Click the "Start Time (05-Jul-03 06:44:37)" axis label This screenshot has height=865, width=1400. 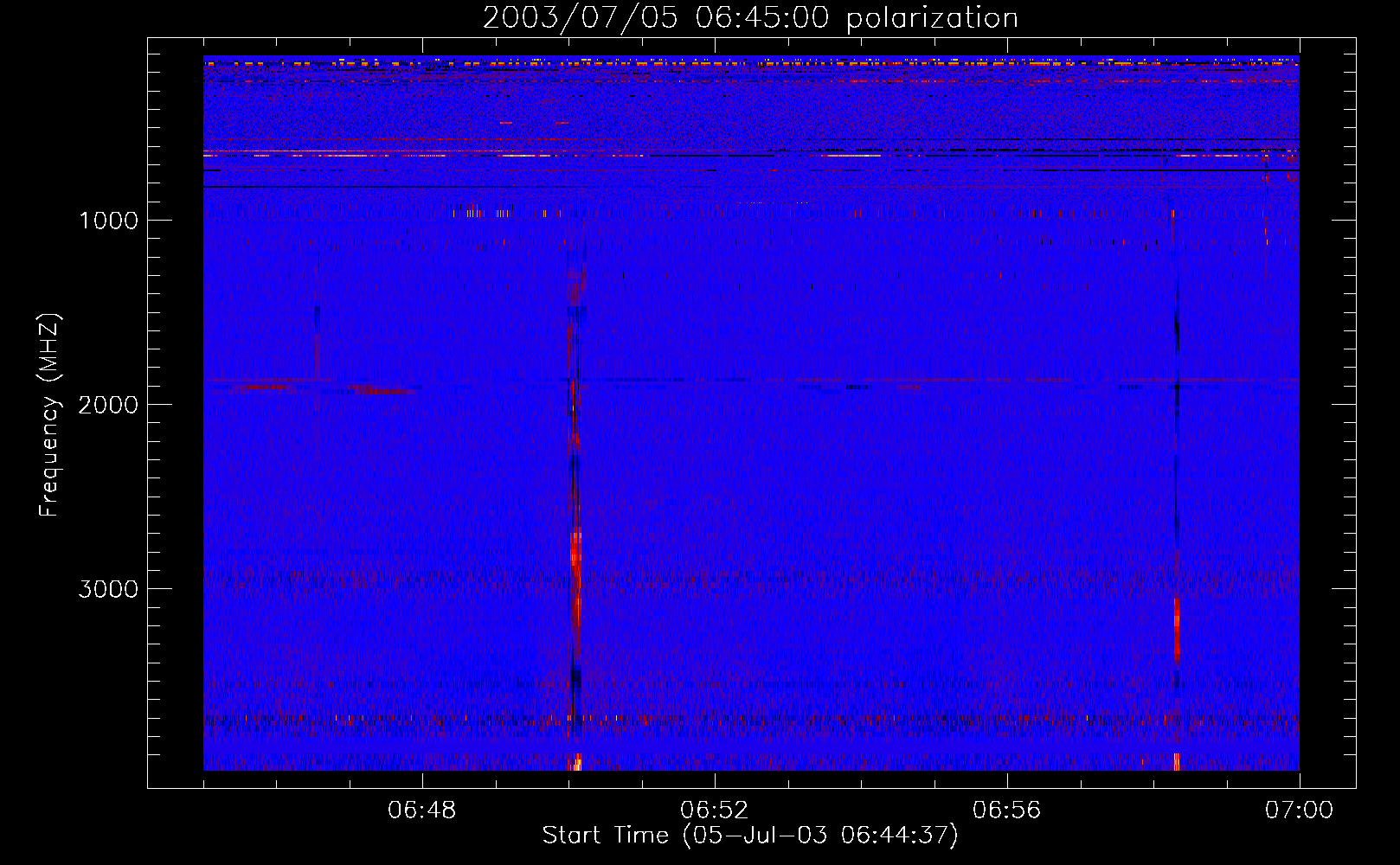(750, 836)
